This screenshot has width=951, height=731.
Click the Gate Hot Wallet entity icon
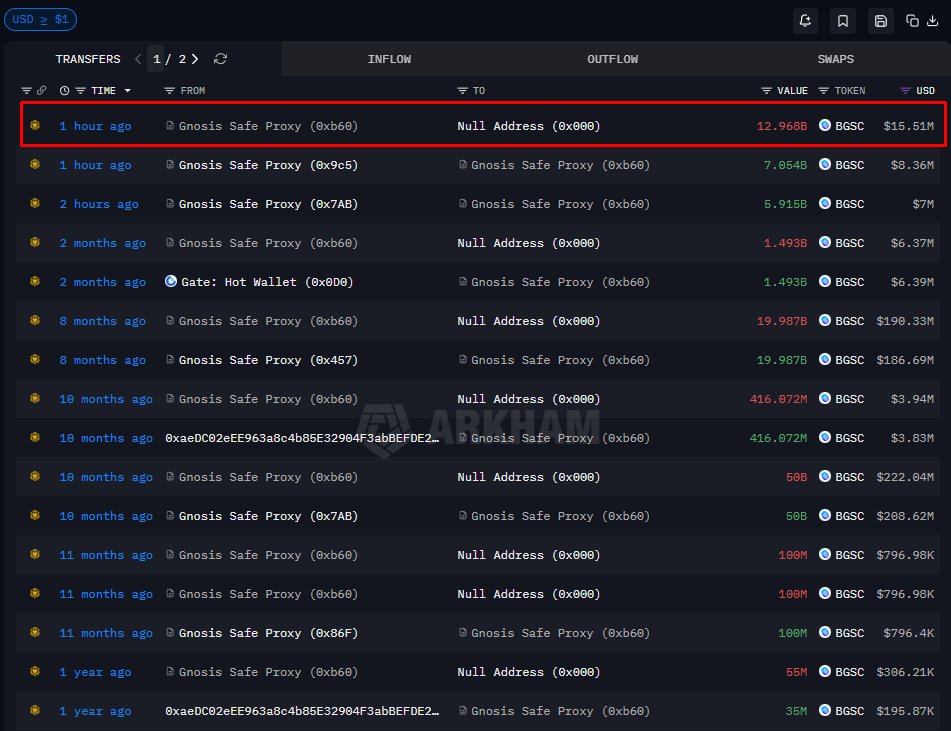tap(171, 282)
